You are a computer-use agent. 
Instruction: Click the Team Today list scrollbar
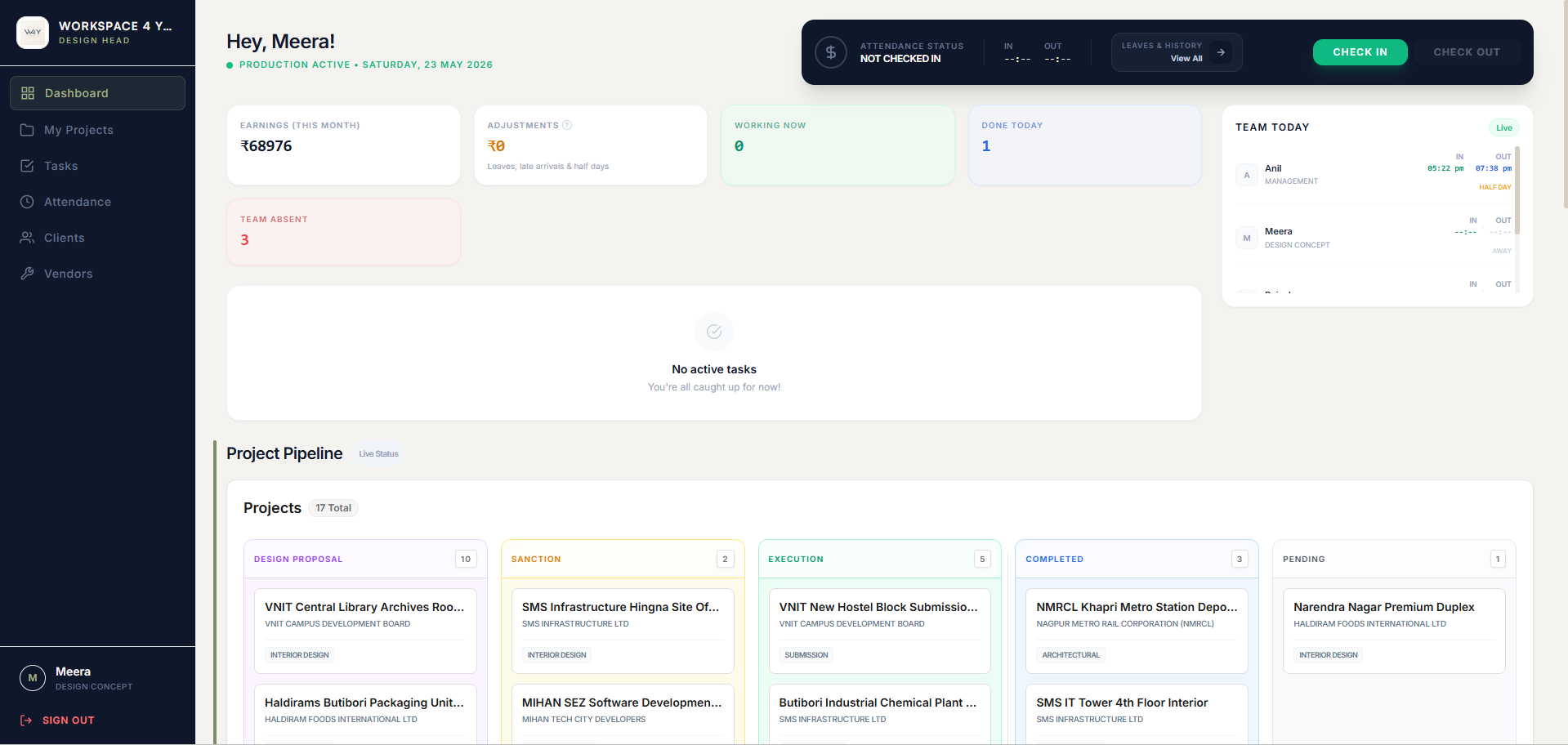[x=1517, y=190]
